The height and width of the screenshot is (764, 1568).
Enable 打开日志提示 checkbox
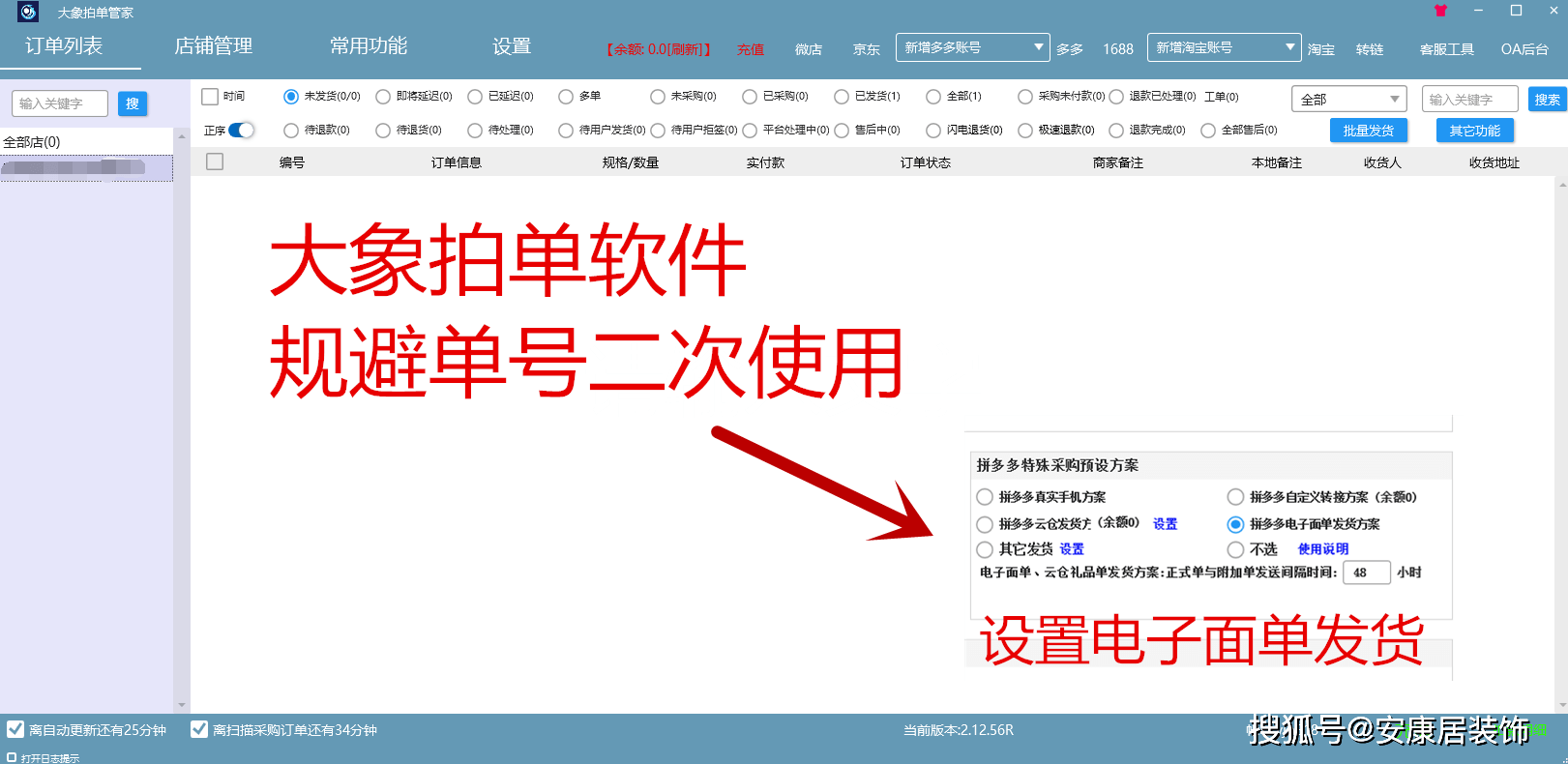tap(12, 757)
